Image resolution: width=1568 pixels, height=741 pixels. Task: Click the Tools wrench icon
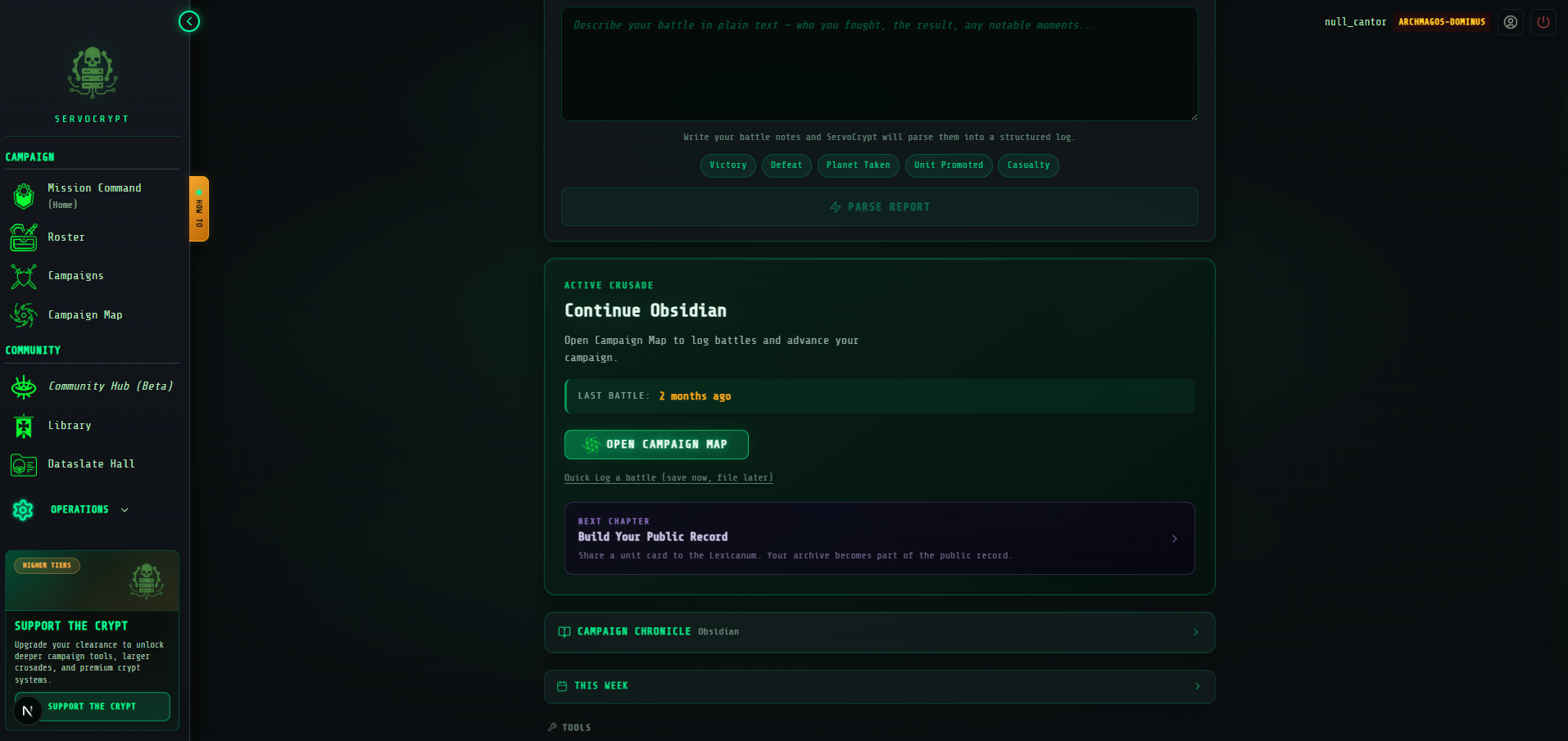click(552, 727)
